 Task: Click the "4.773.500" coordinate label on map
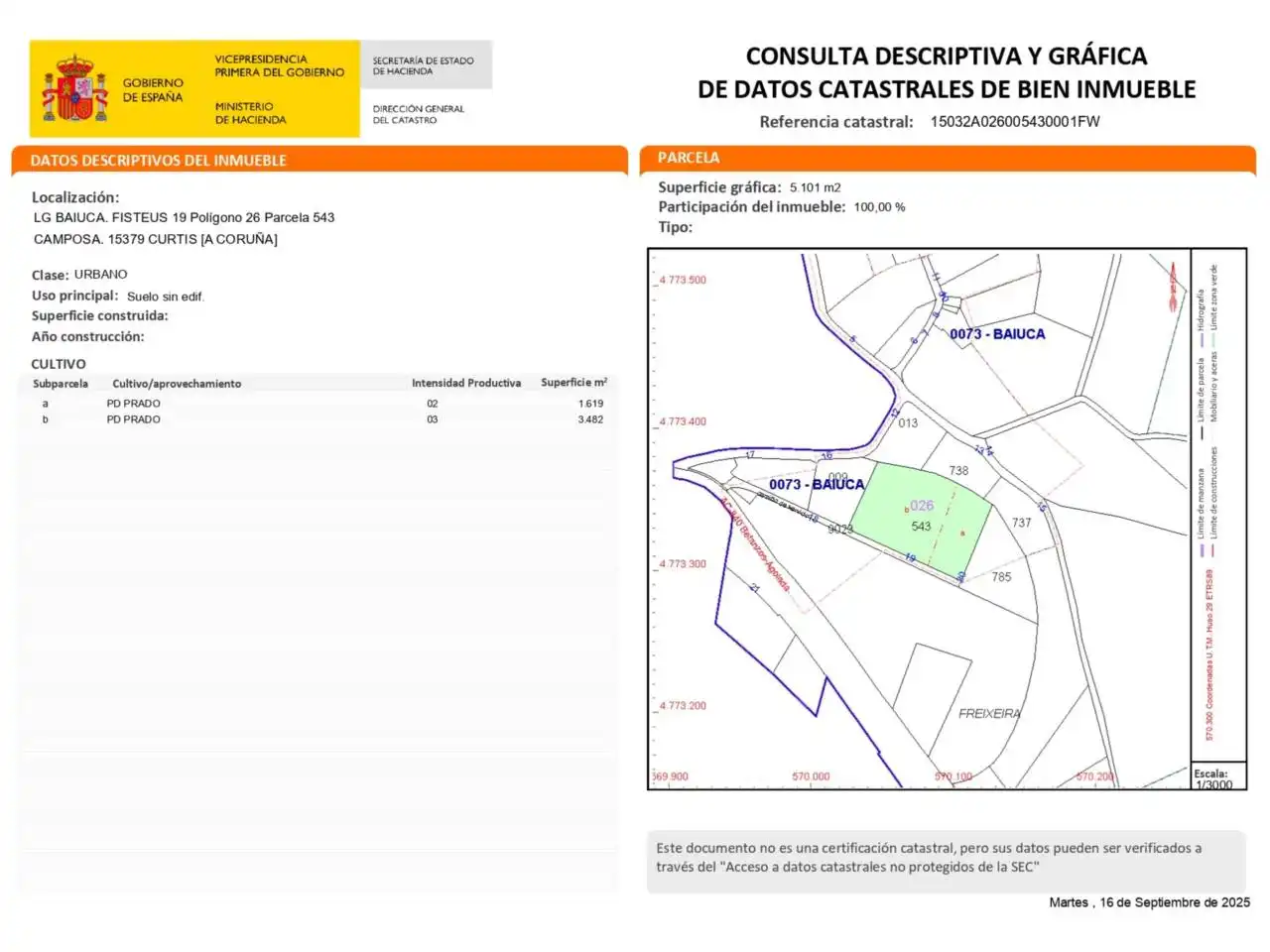click(x=684, y=280)
